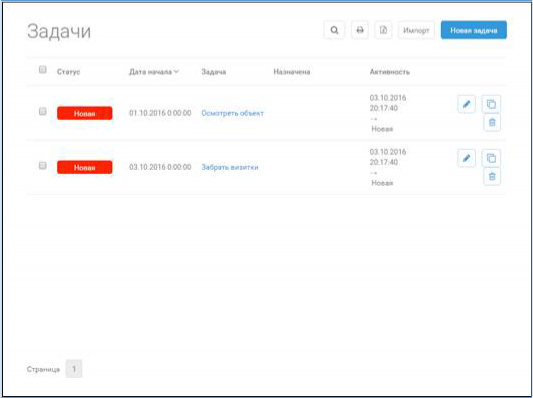Delete the task Забрать визитки via trash icon
Image resolution: width=533 pixels, height=398 pixels.
(x=492, y=176)
